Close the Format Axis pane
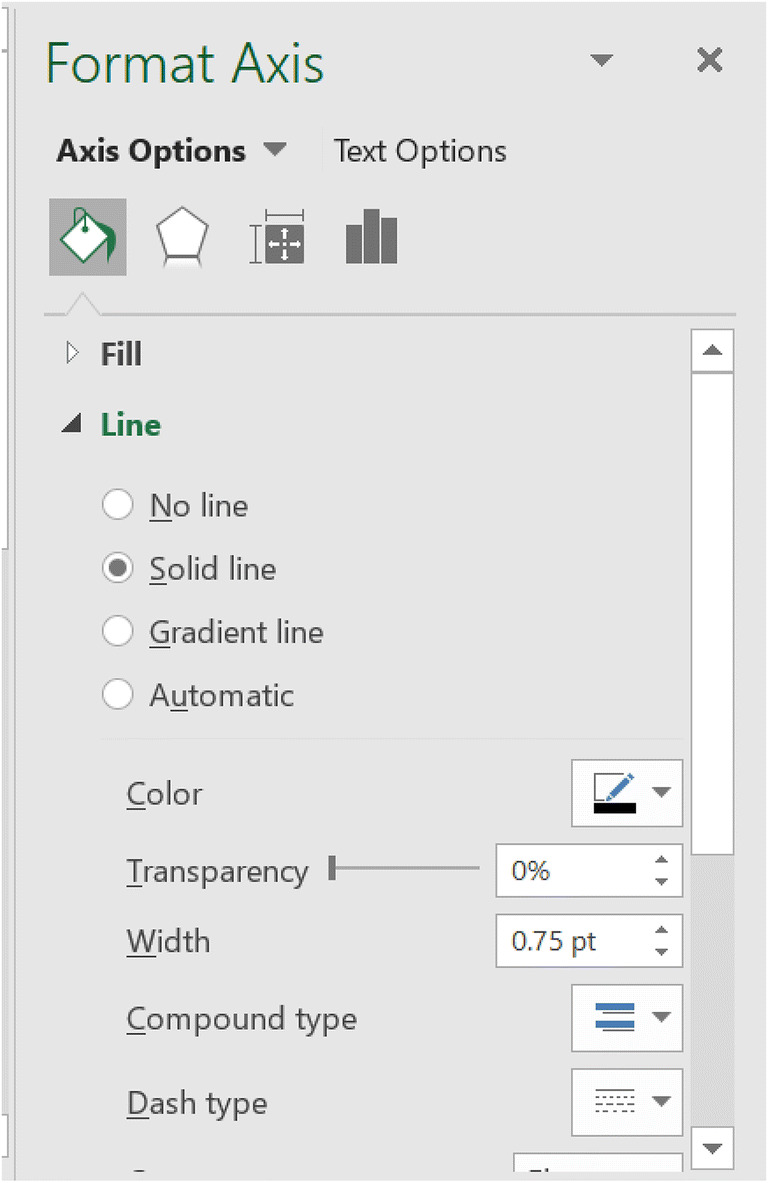Image resolution: width=768 pixels, height=1183 pixels. (709, 61)
